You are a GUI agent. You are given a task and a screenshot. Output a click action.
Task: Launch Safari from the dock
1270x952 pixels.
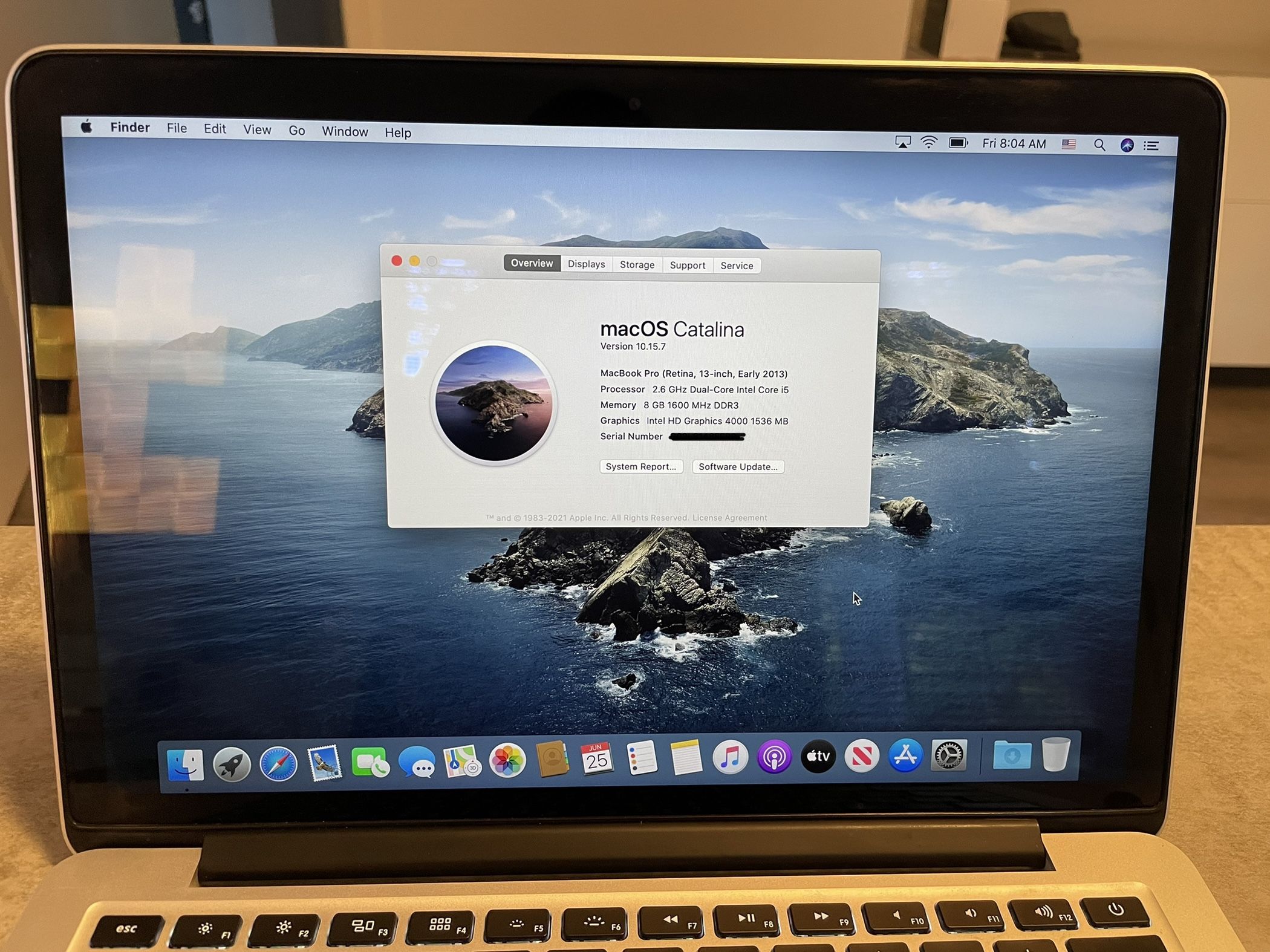pyautogui.click(x=278, y=763)
